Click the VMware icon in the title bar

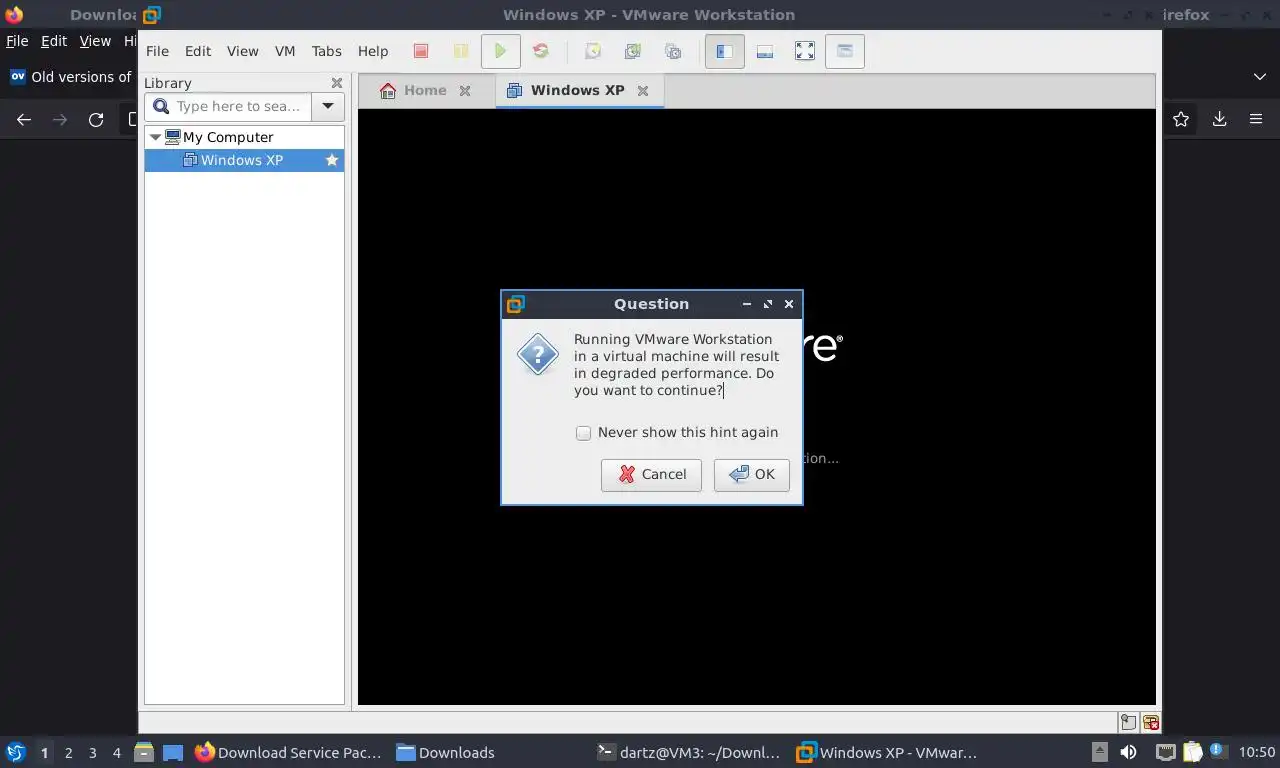[151, 15]
